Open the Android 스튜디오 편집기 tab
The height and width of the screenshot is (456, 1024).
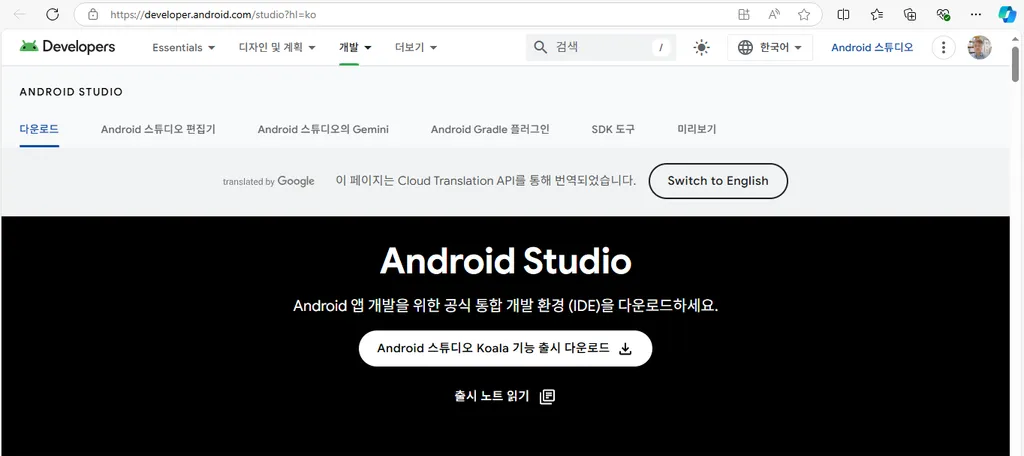[158, 129]
